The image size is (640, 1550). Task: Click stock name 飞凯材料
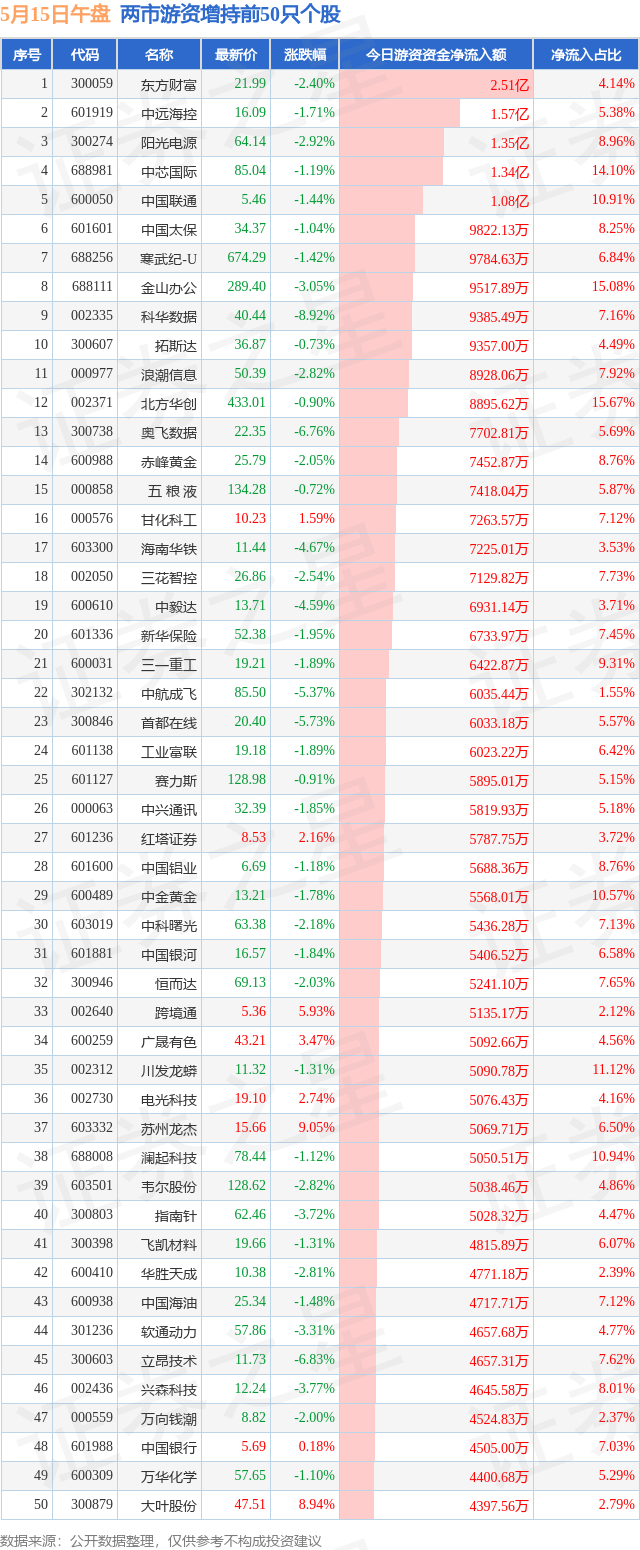169,1245
